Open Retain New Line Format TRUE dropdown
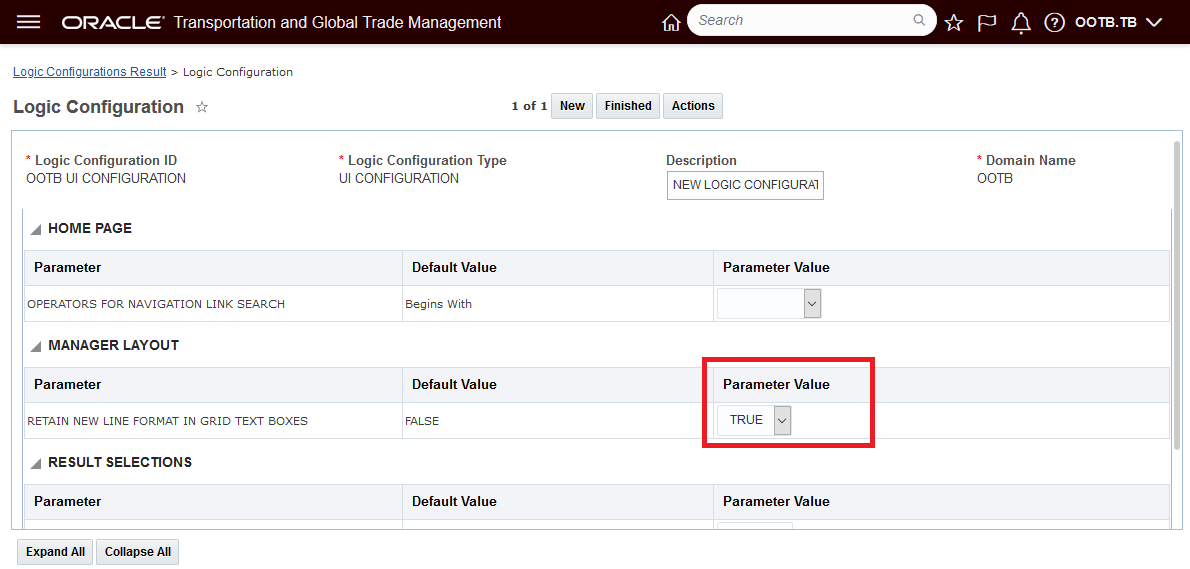The width and height of the screenshot is (1190, 569). coord(782,421)
